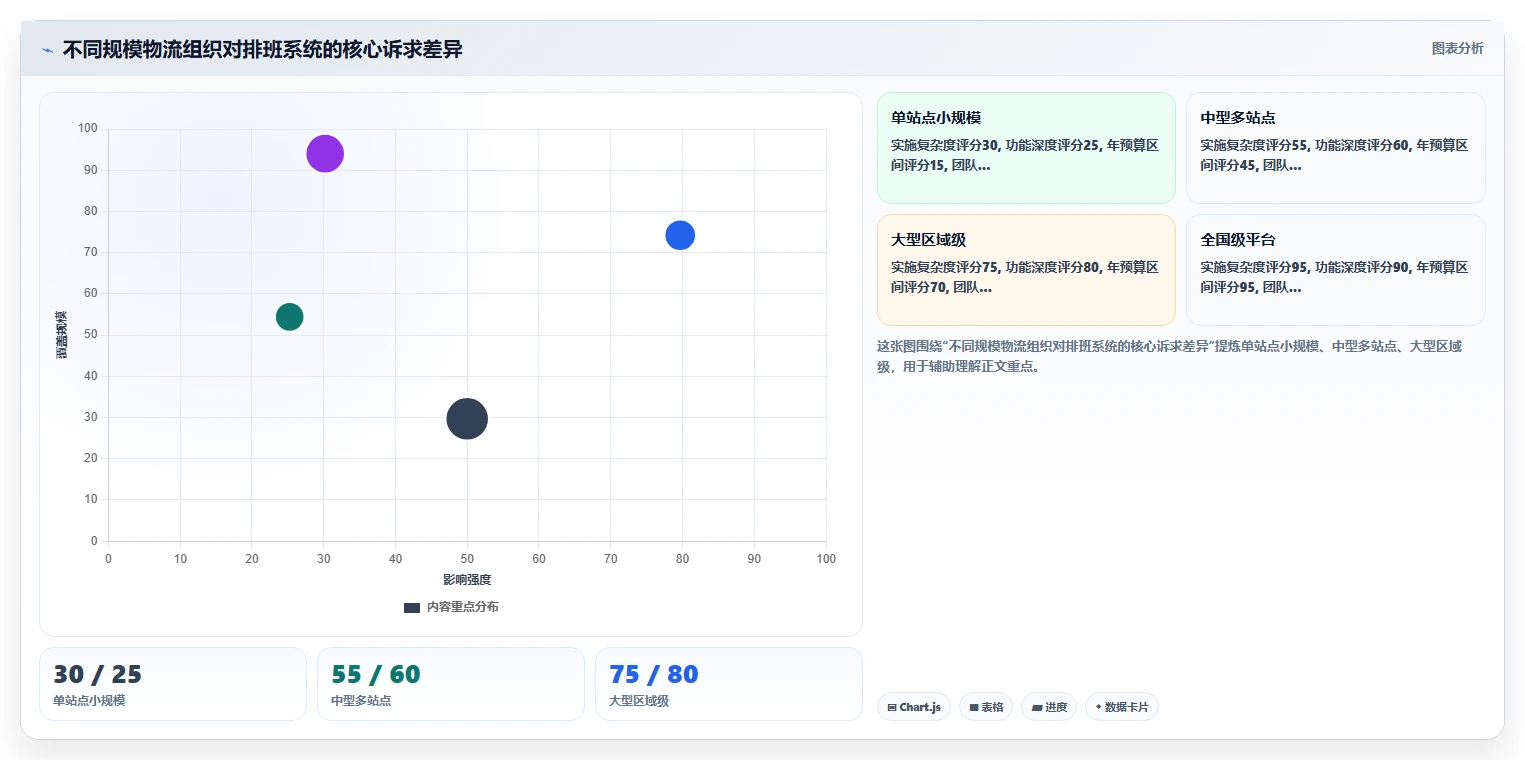Click the icon in the 数据卡片 tag

[x=1098, y=707]
